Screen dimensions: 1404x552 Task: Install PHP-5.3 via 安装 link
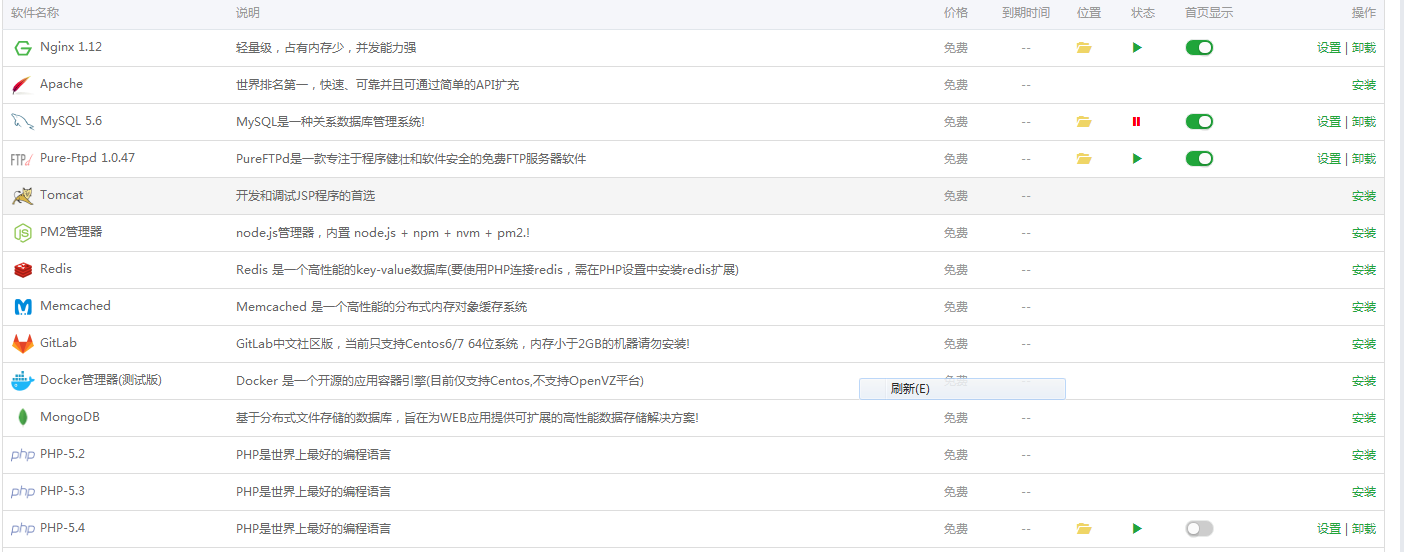point(1364,492)
